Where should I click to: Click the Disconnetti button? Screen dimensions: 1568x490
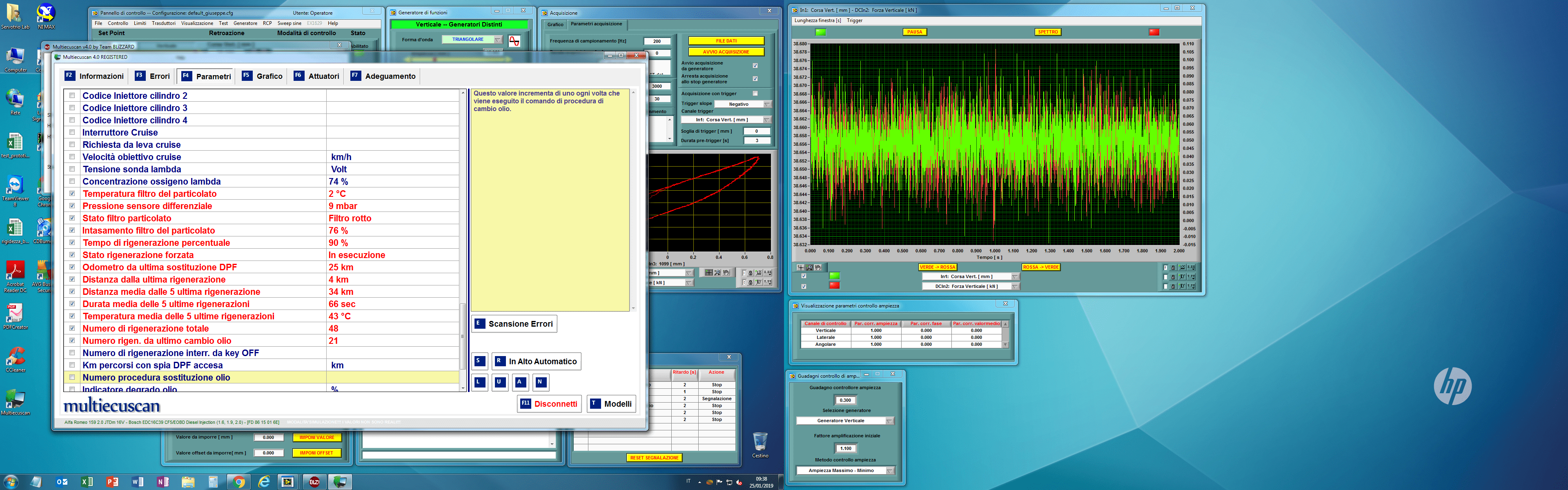[x=549, y=403]
